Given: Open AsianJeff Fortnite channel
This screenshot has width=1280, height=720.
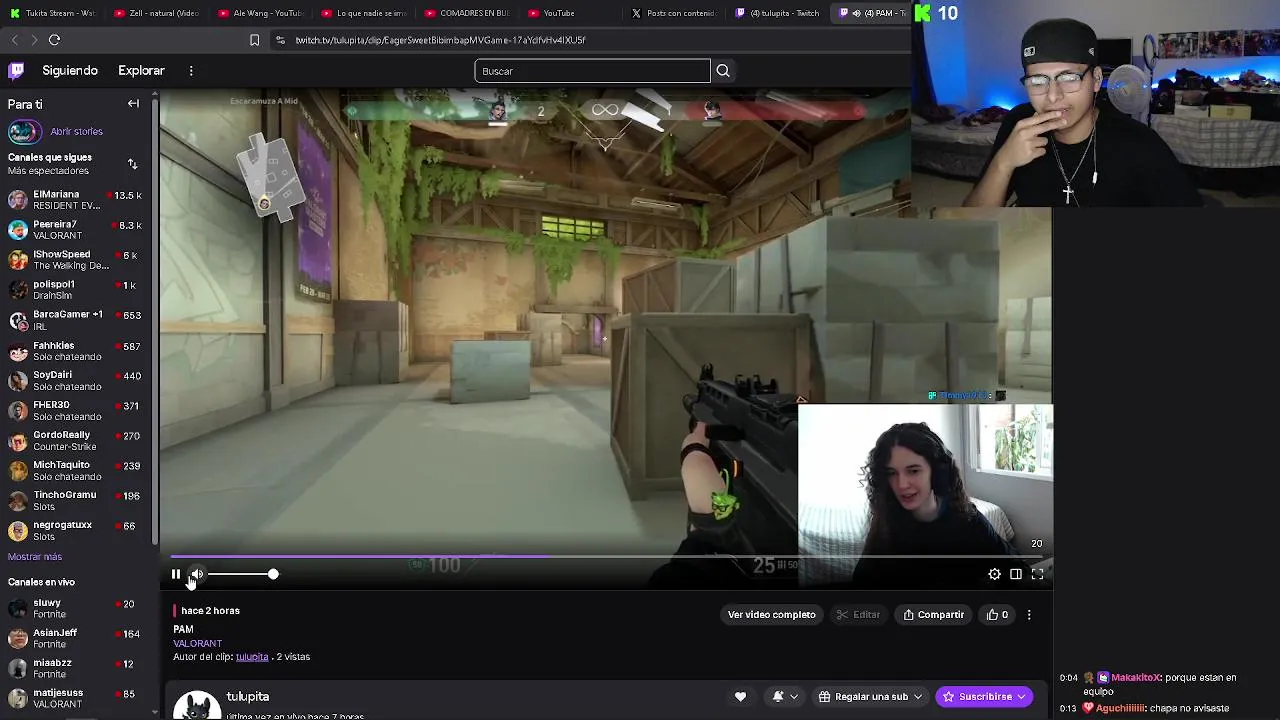Looking at the screenshot, I should (x=76, y=638).
